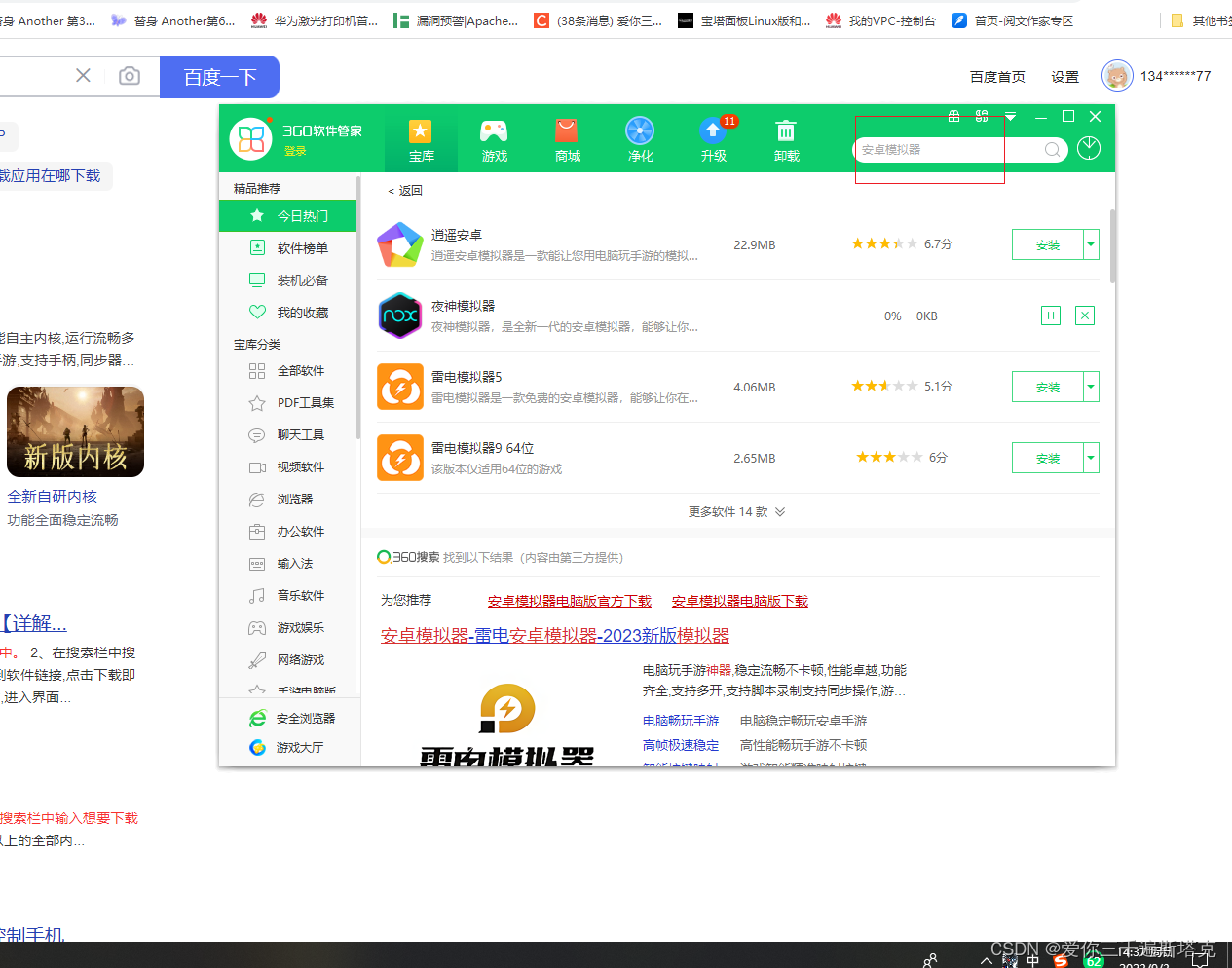This screenshot has width=1232, height=968.
Task: Expand install options arrow for 雷电模拟器9 64位
Action: [x=1092, y=458]
